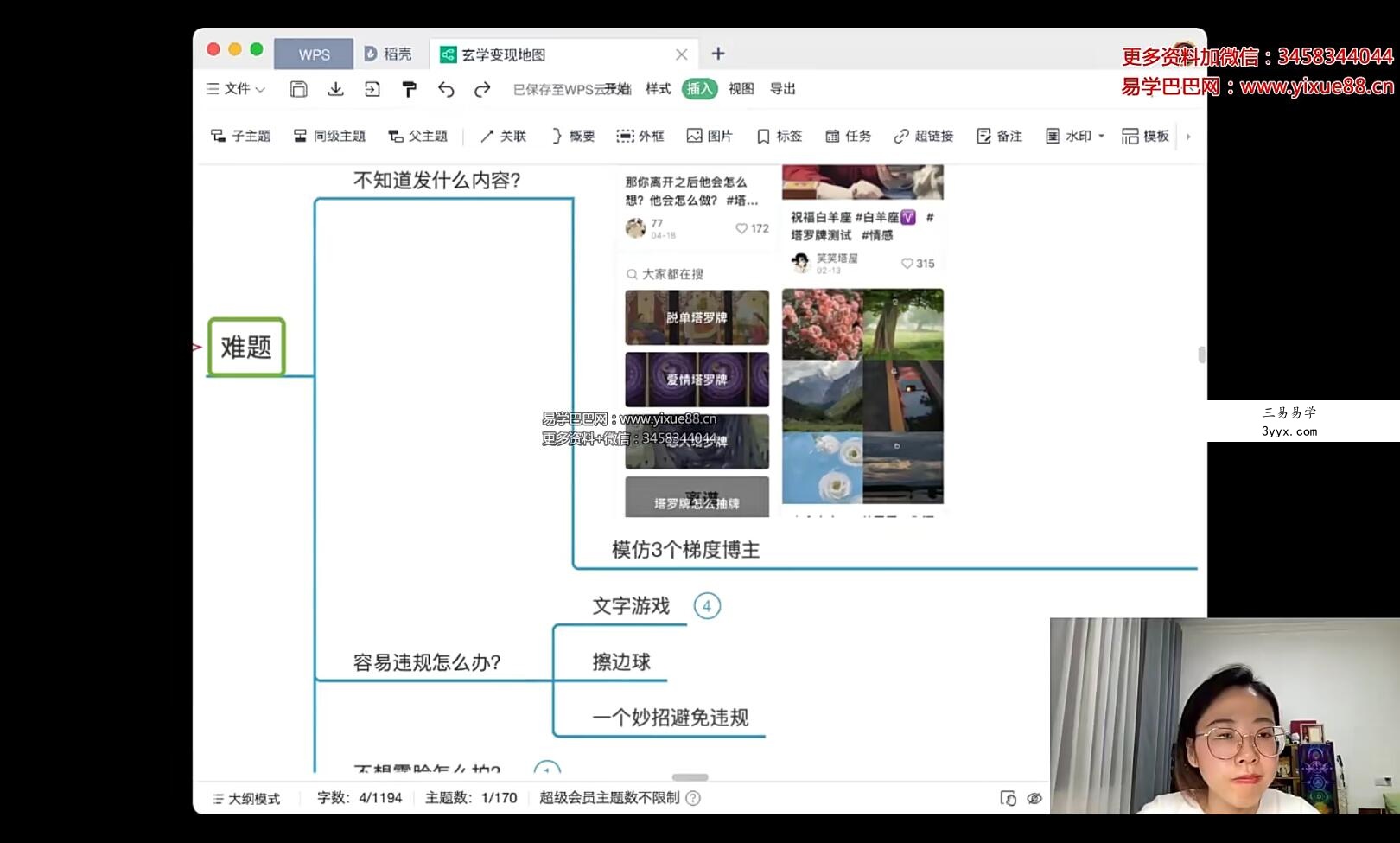Switch to the 开始 ribbon tab
The width and height of the screenshot is (1400, 843).
617,89
